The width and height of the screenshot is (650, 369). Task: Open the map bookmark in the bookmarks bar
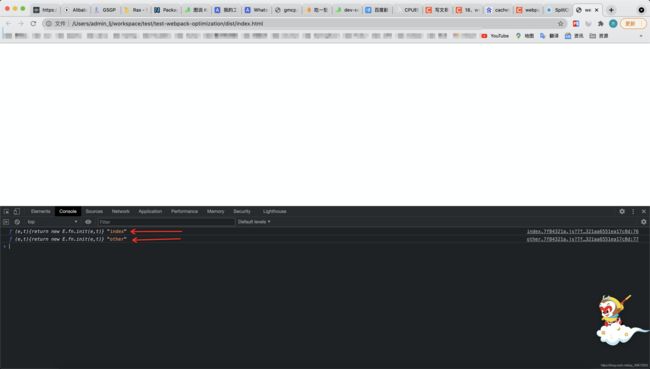click(524, 36)
